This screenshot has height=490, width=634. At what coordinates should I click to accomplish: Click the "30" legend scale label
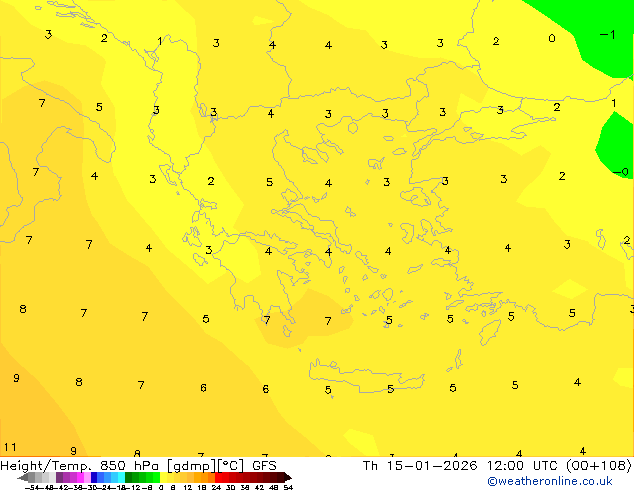pyautogui.click(x=230, y=488)
